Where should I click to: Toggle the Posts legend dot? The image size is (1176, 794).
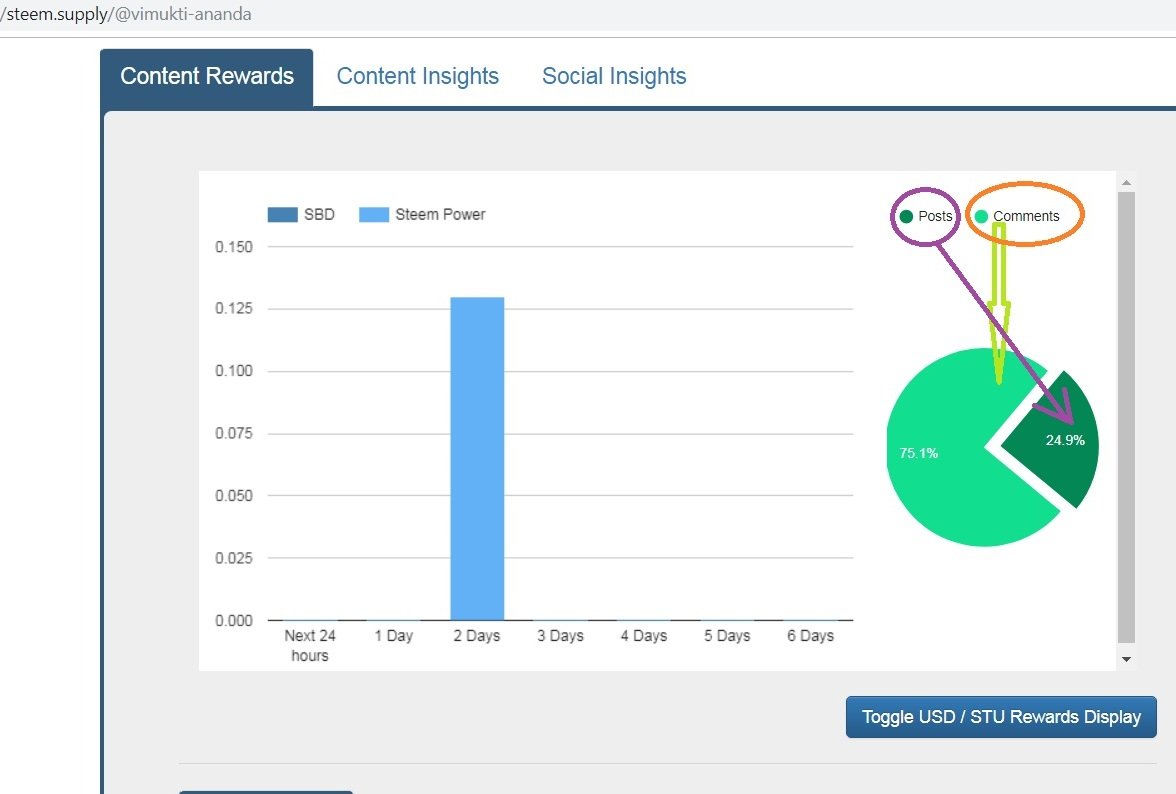pyautogui.click(x=906, y=217)
